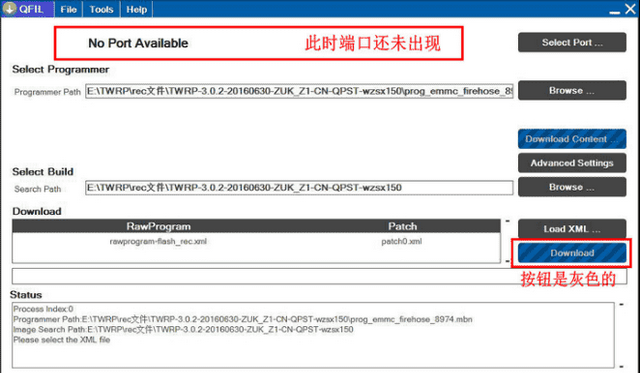Click the Image Search Path status line
640x373 pixels.
[183, 329]
